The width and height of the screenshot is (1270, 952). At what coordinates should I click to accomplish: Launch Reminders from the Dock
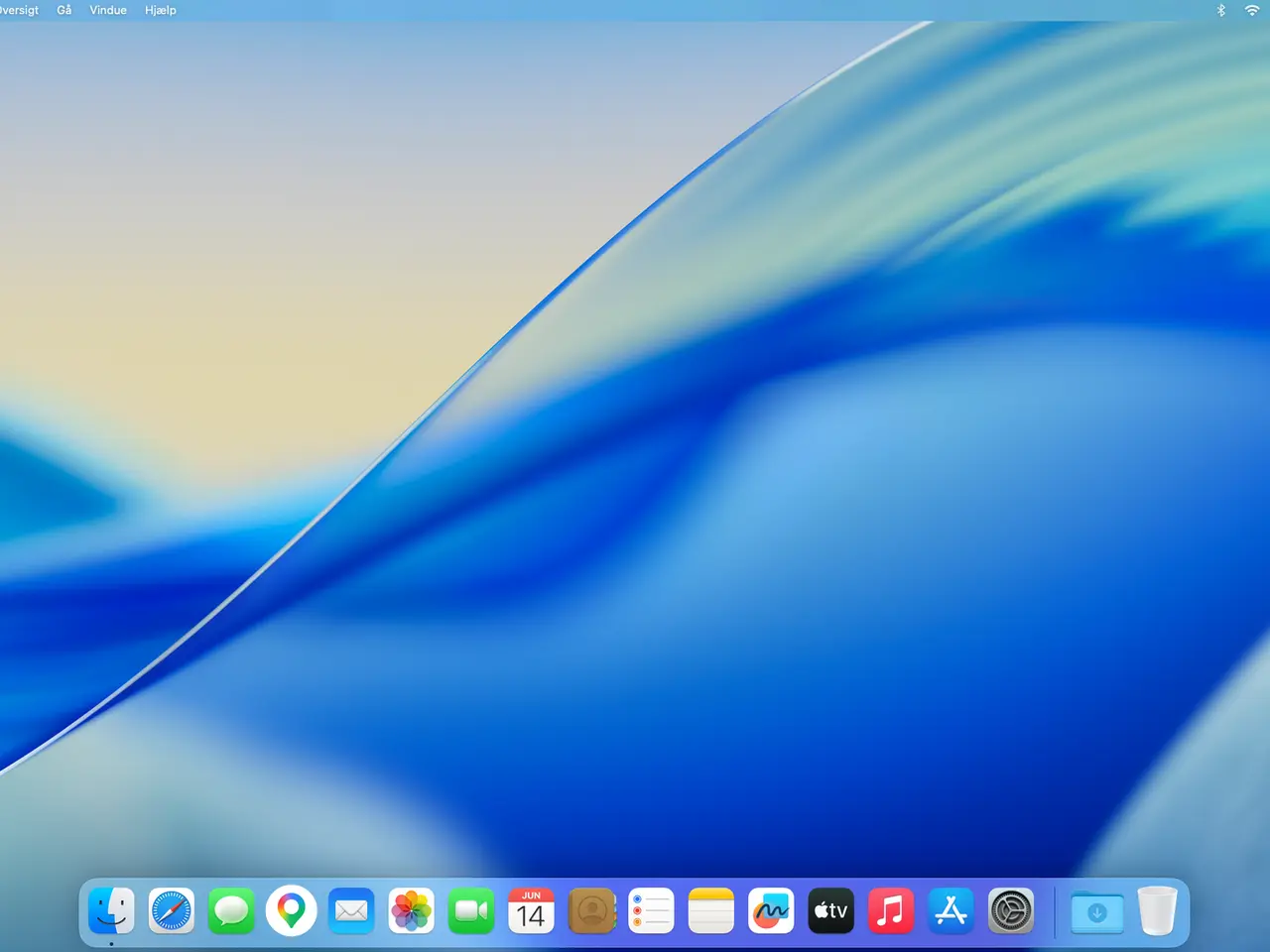pyautogui.click(x=651, y=910)
